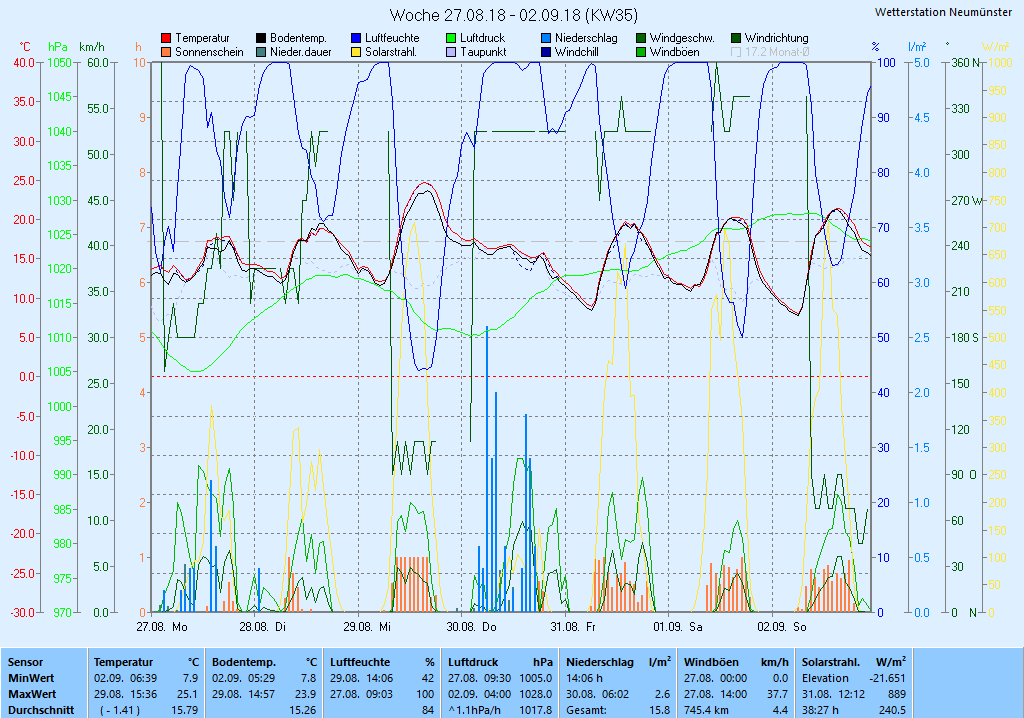Click the orange Sonnenschein legend square
Viewport: 1024px width, 718px height.
166,52
